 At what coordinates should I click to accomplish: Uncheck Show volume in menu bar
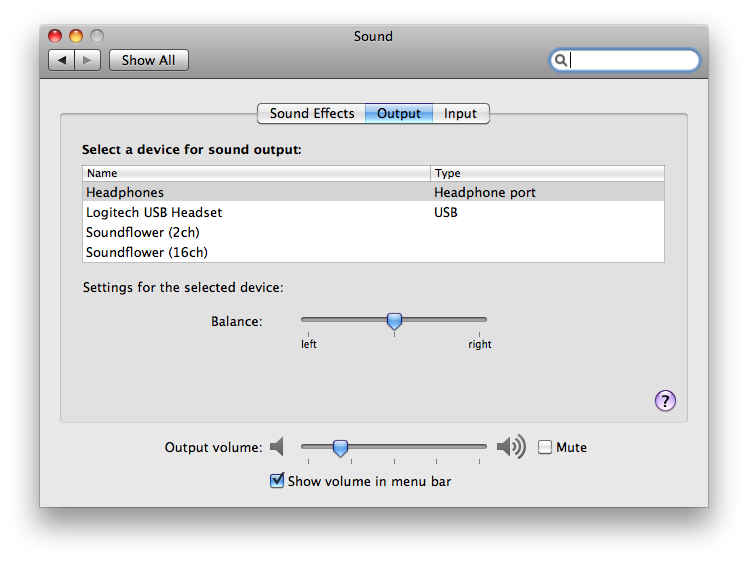point(277,480)
